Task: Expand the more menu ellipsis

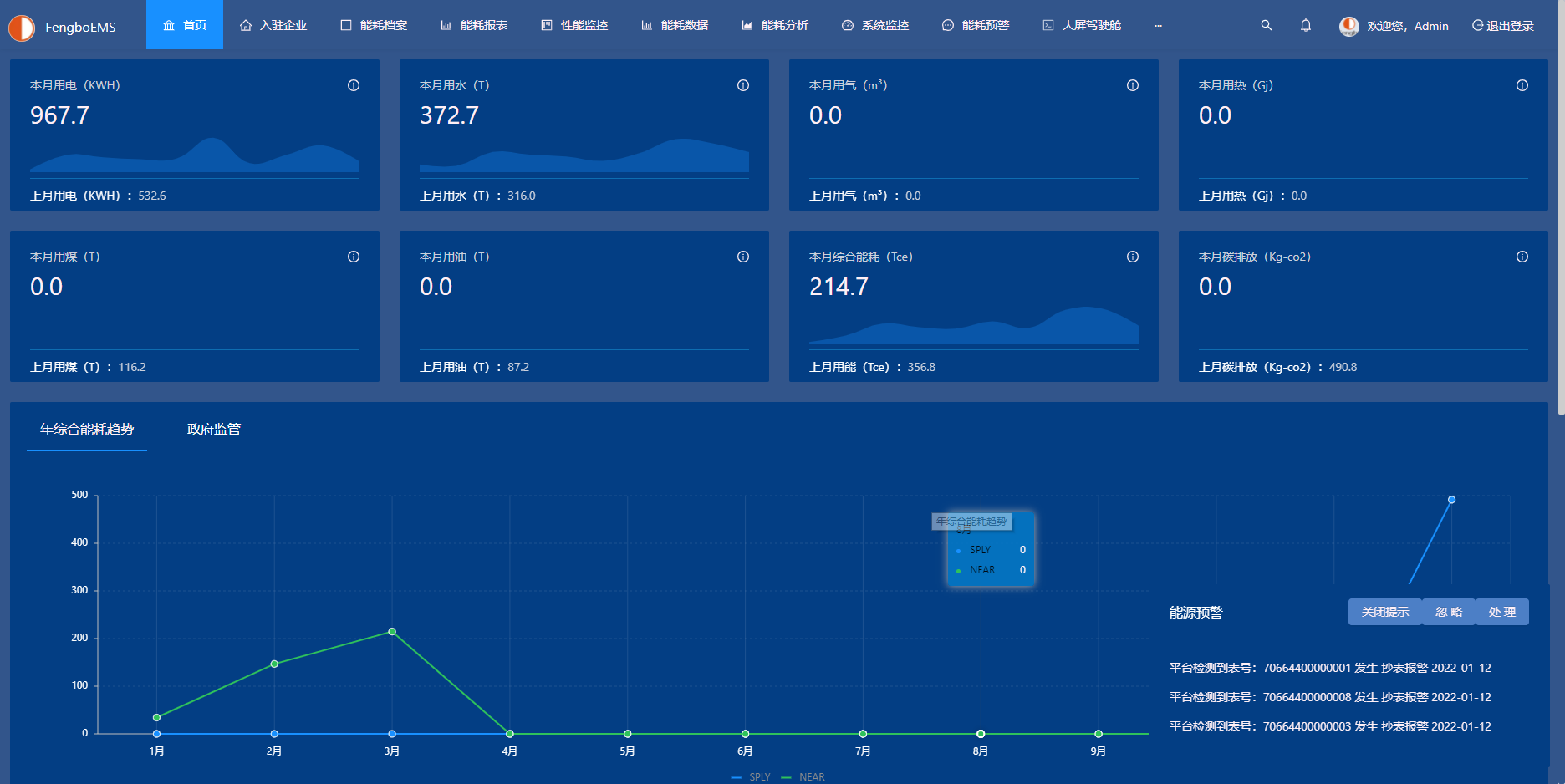Action: point(1158,26)
